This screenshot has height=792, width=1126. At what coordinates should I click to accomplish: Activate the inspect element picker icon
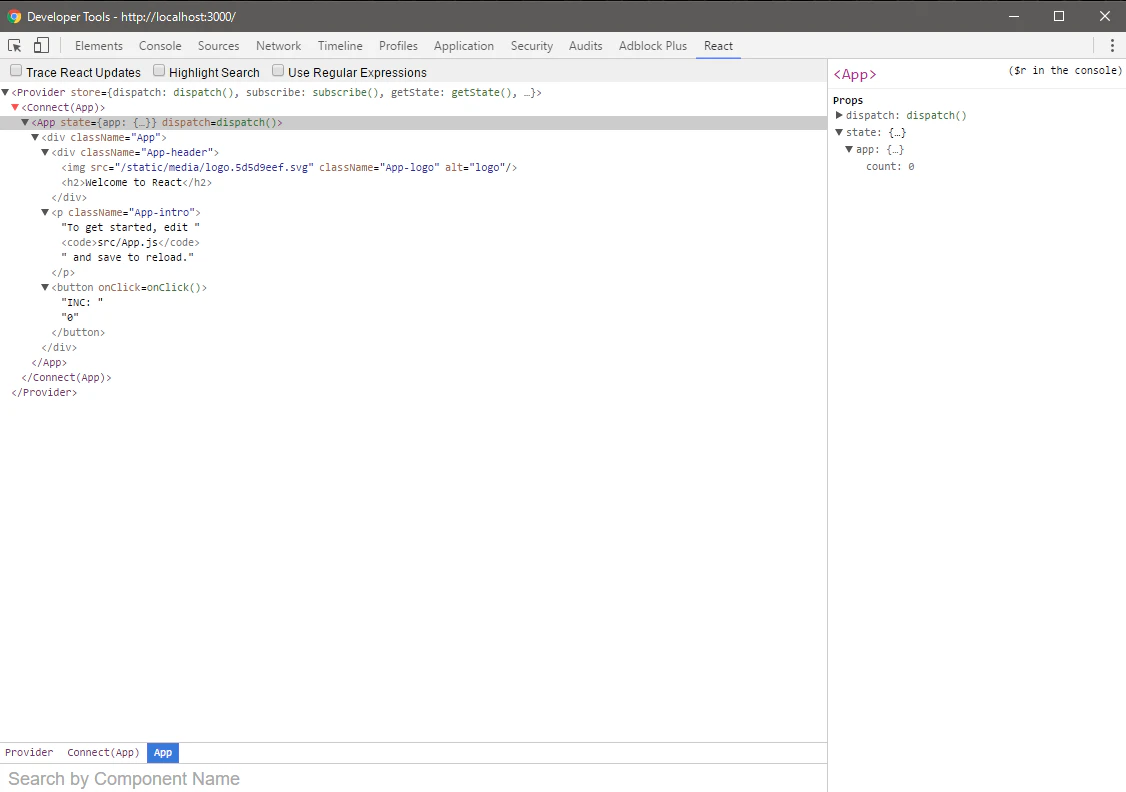click(14, 46)
